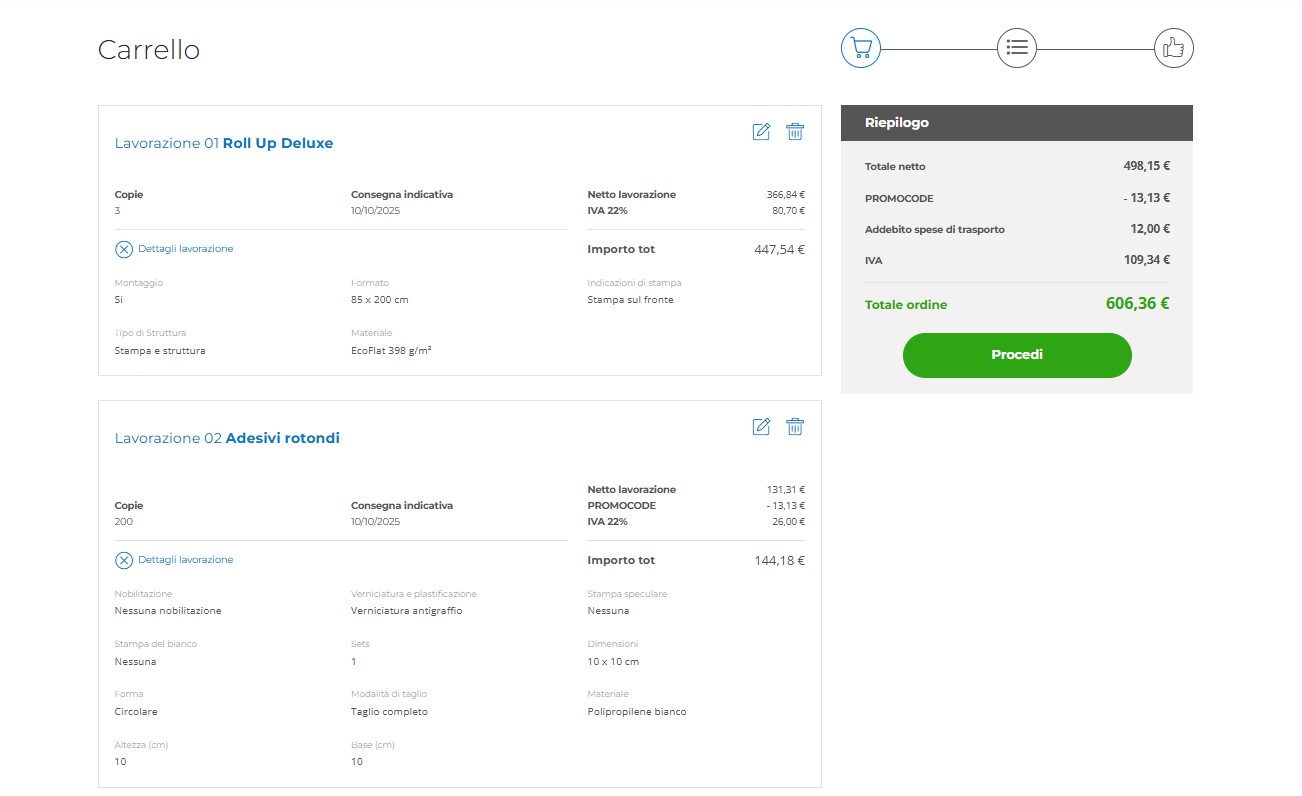Click the Importo tot 447,54 € value

(779, 249)
